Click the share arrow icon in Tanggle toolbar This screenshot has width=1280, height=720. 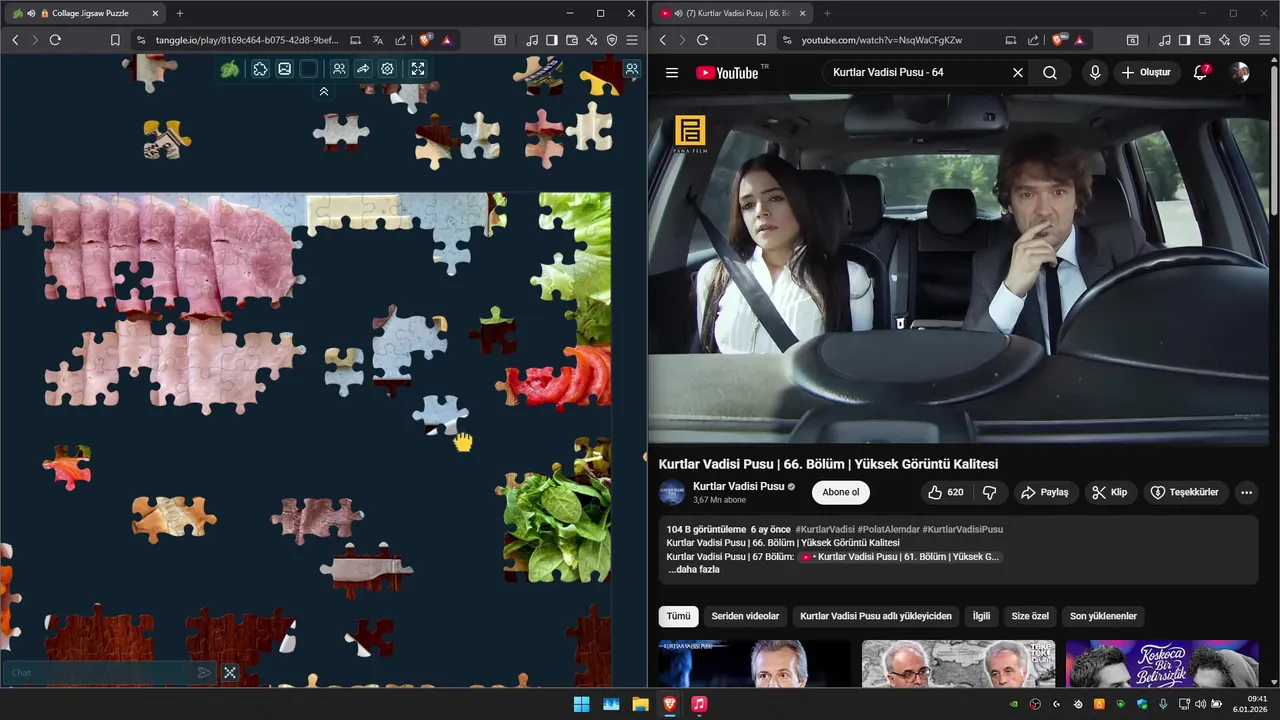pyautogui.click(x=363, y=69)
